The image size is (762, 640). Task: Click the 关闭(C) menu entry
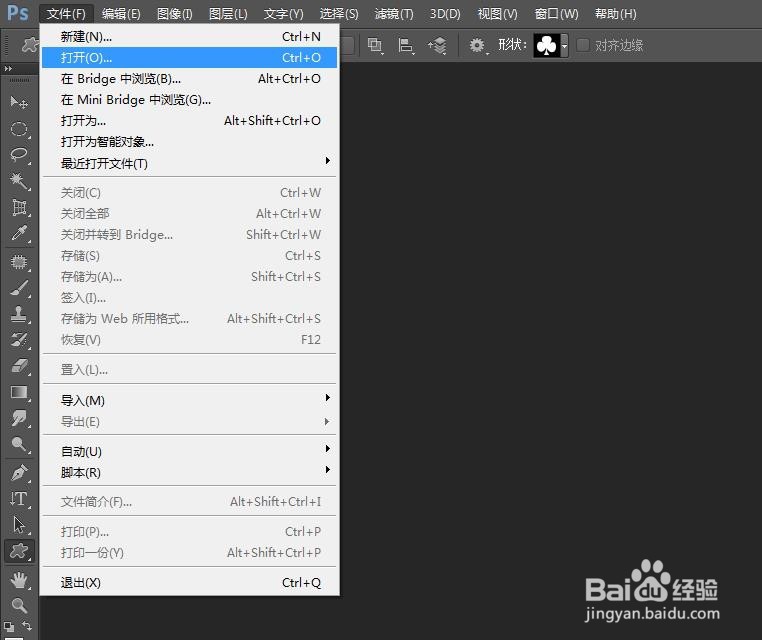click(190, 192)
